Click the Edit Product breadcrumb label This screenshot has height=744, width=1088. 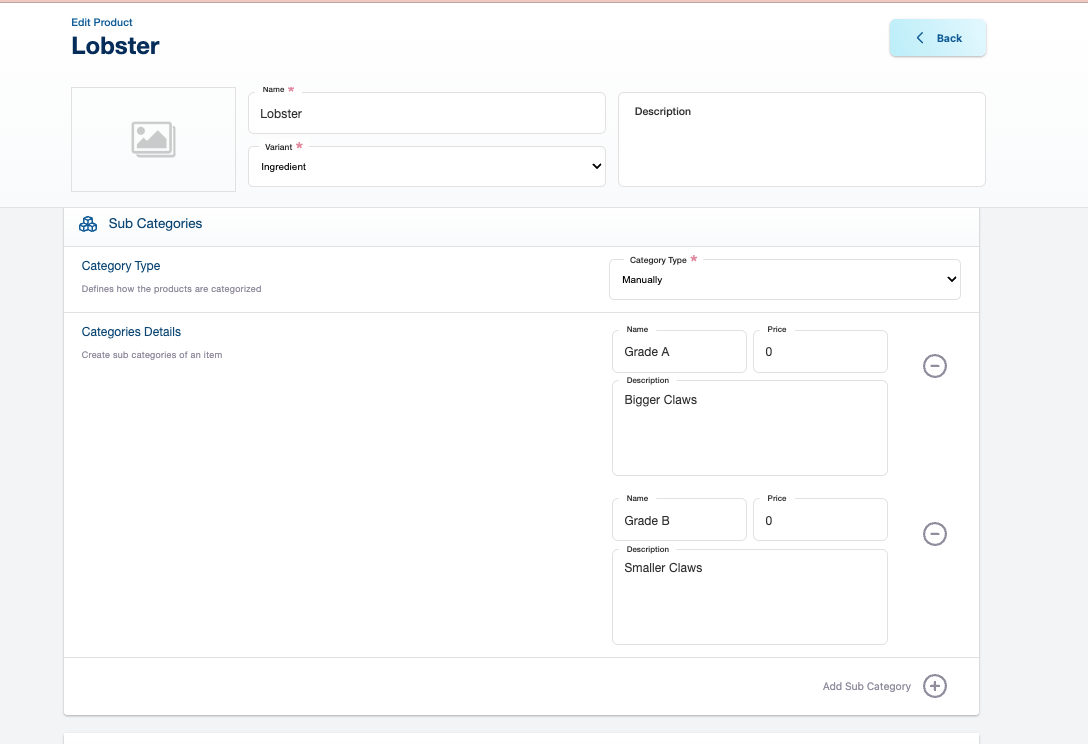(102, 22)
